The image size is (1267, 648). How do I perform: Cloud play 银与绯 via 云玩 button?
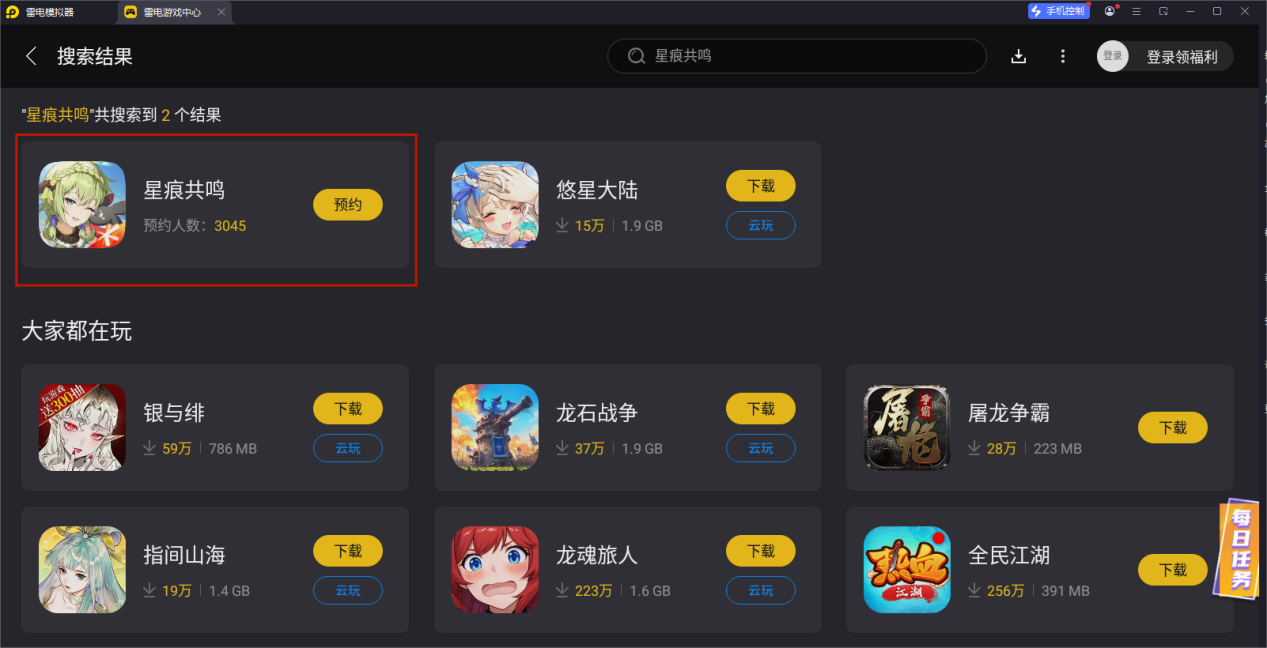pos(348,448)
